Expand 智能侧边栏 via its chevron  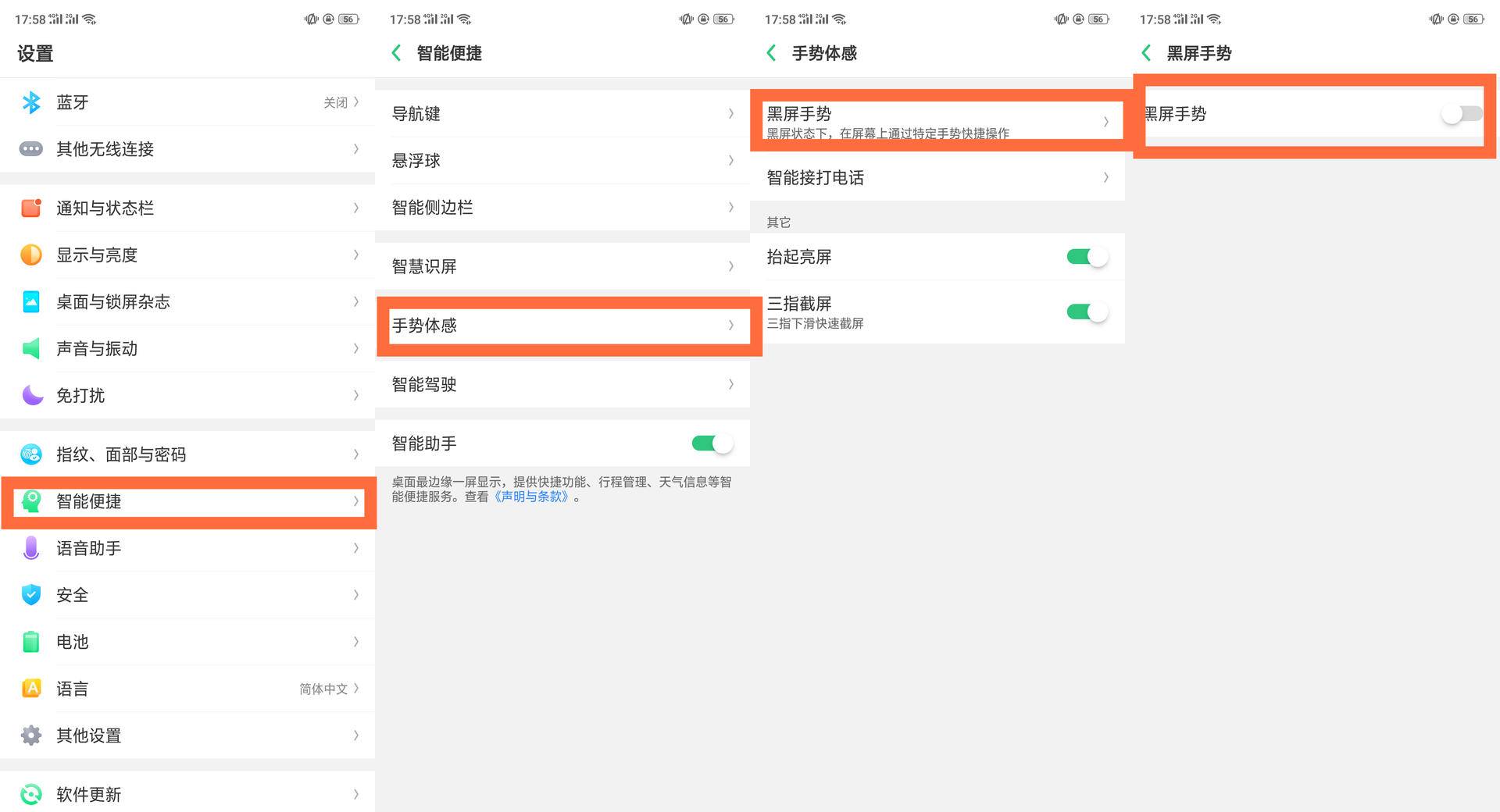[x=731, y=208]
